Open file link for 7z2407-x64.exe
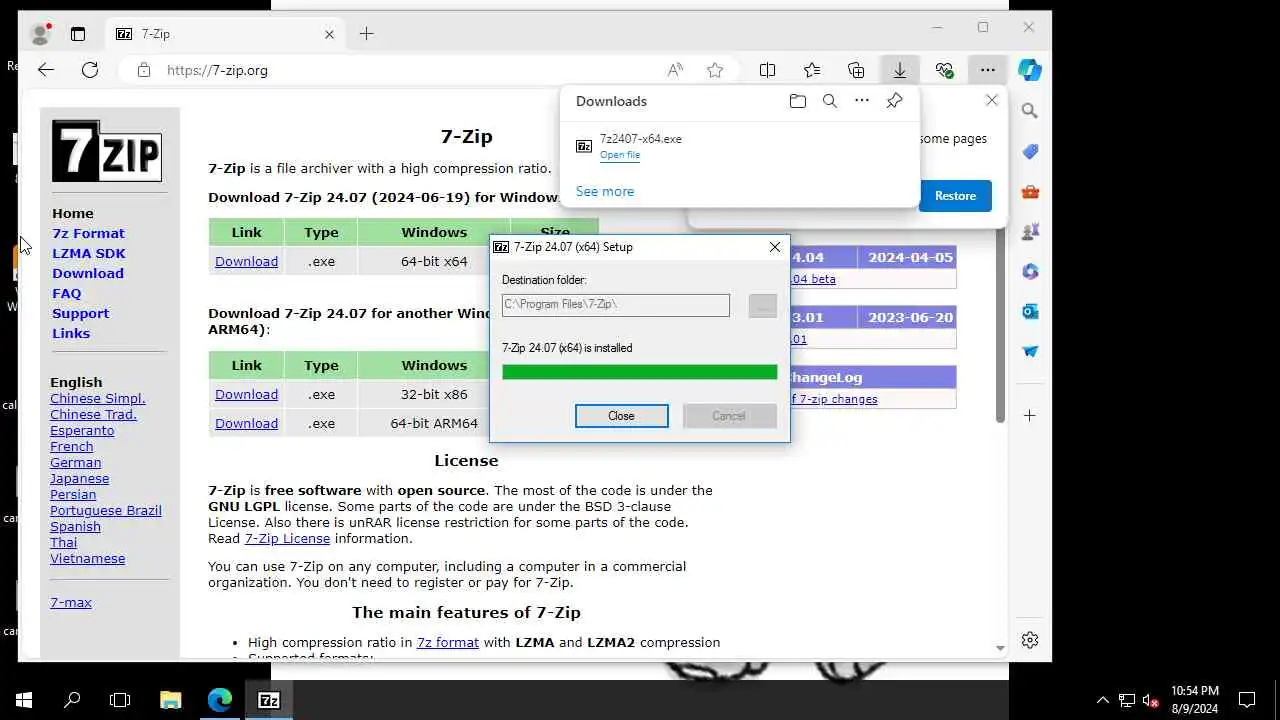The width and height of the screenshot is (1280, 720). [620, 155]
